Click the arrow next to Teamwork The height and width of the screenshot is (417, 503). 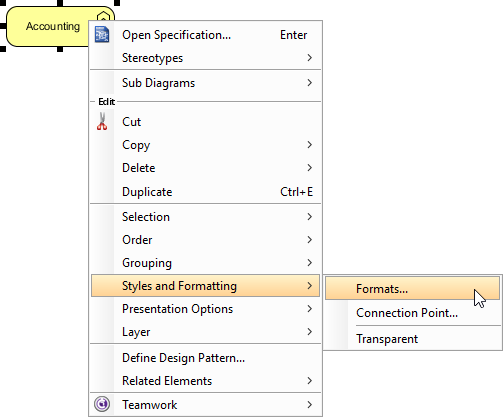310,405
